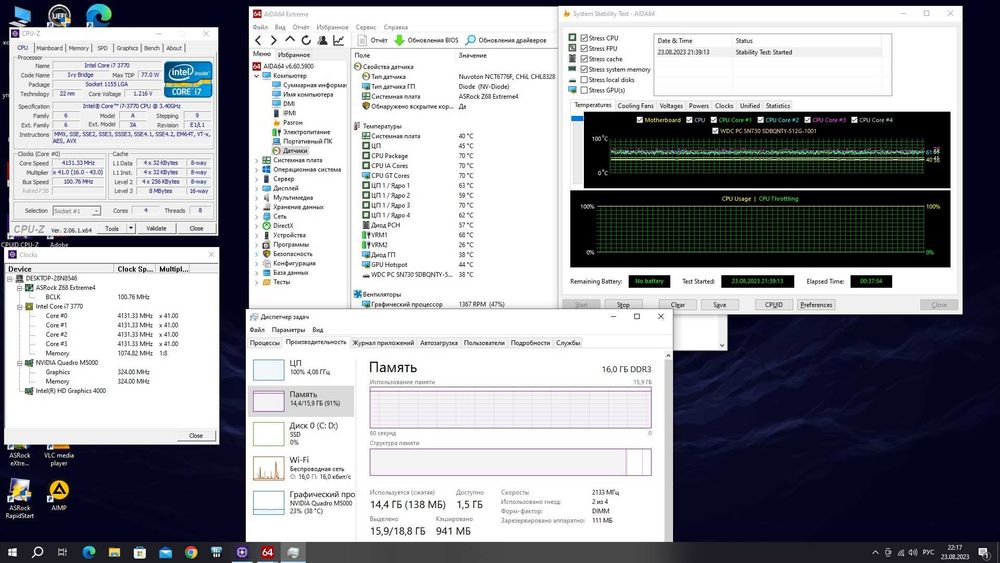This screenshot has height=563, width=1000.
Task: Collapse NVIDIA Quadro M5000 clocks node
Action: coord(20,363)
